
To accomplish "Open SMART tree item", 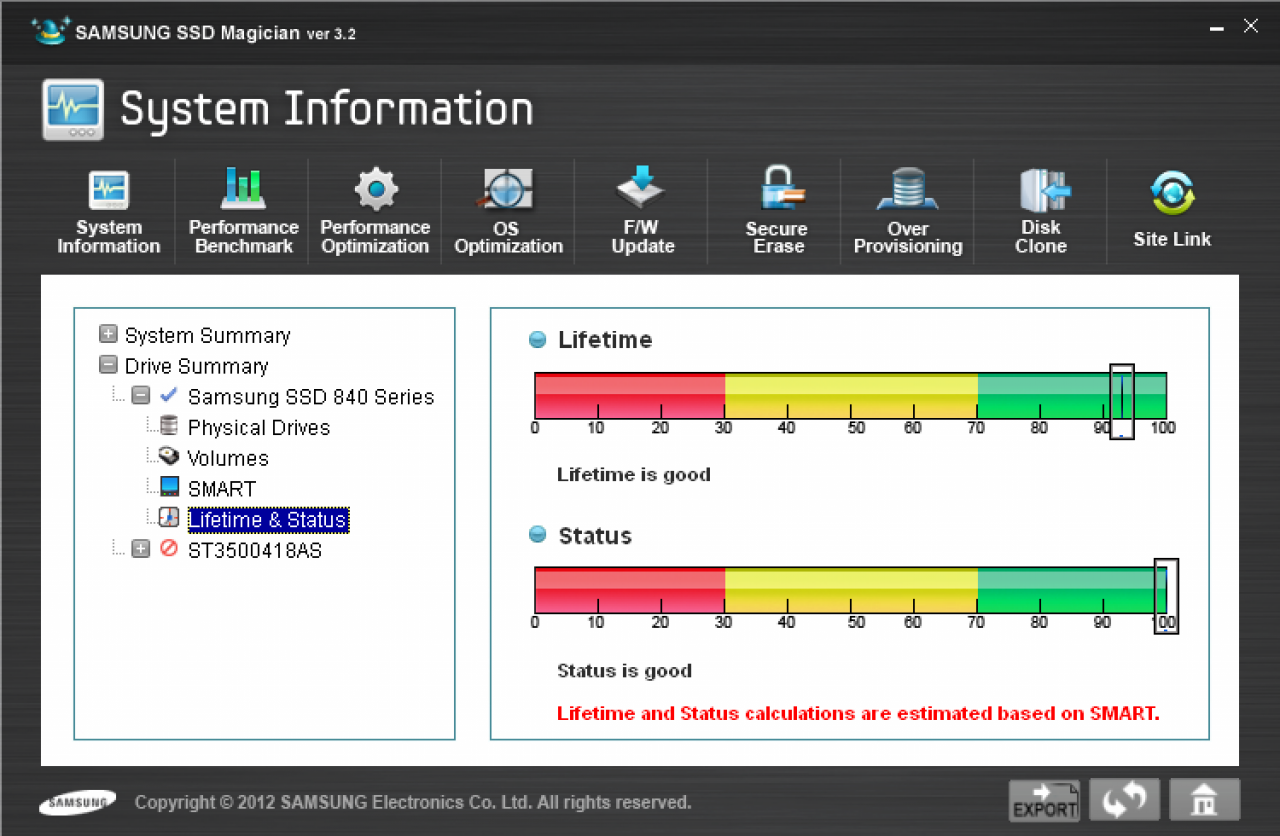I will click(222, 489).
